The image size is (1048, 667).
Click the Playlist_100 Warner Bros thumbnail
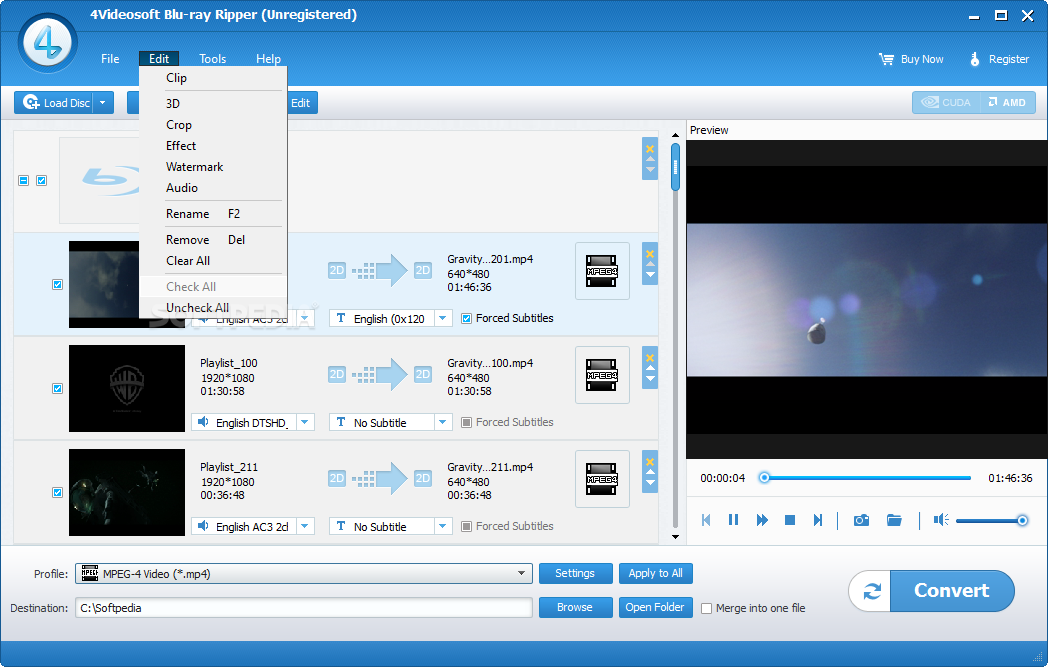click(127, 388)
